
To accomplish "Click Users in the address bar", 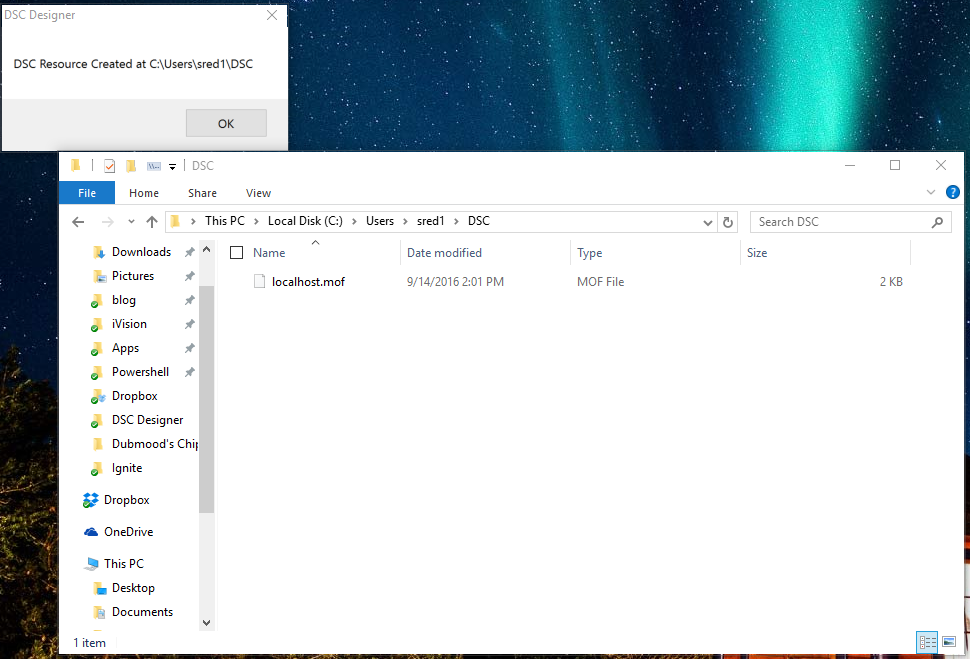I will tap(380, 221).
